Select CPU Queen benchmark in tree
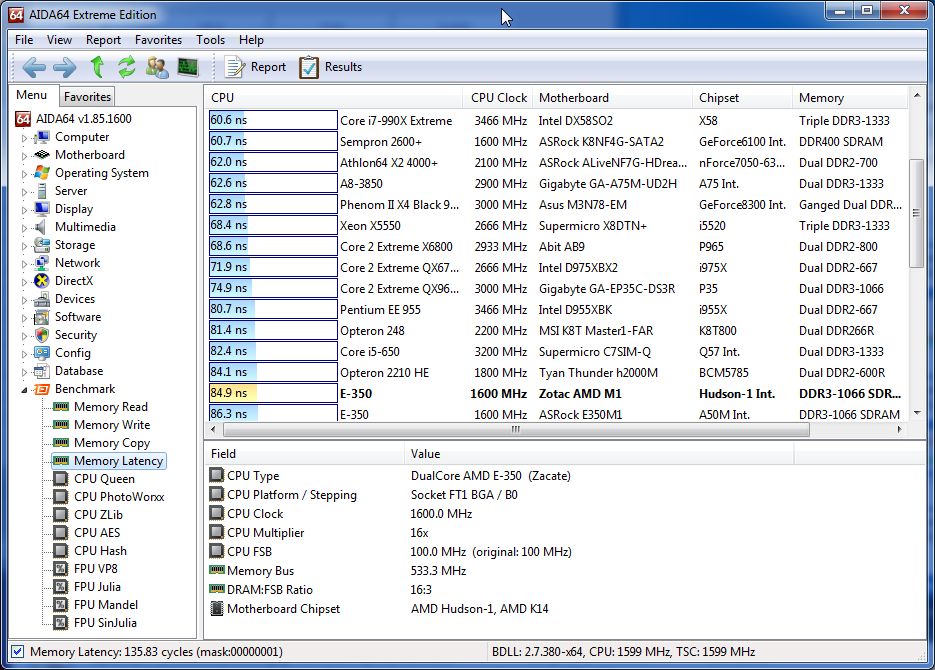This screenshot has width=935, height=670. 104,479
